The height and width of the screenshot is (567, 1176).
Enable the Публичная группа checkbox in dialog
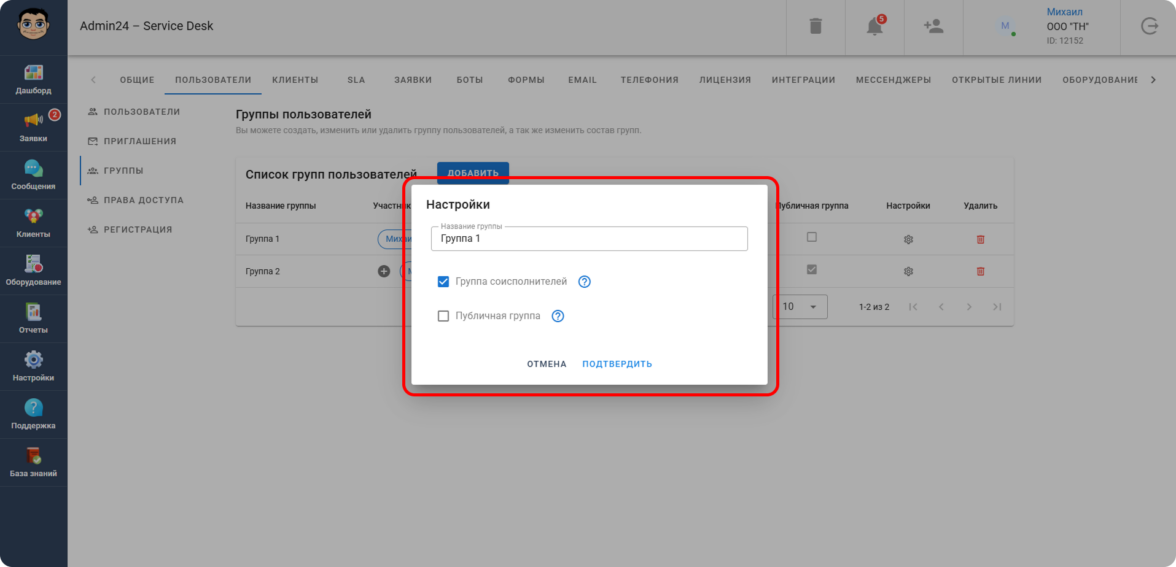[x=444, y=316]
